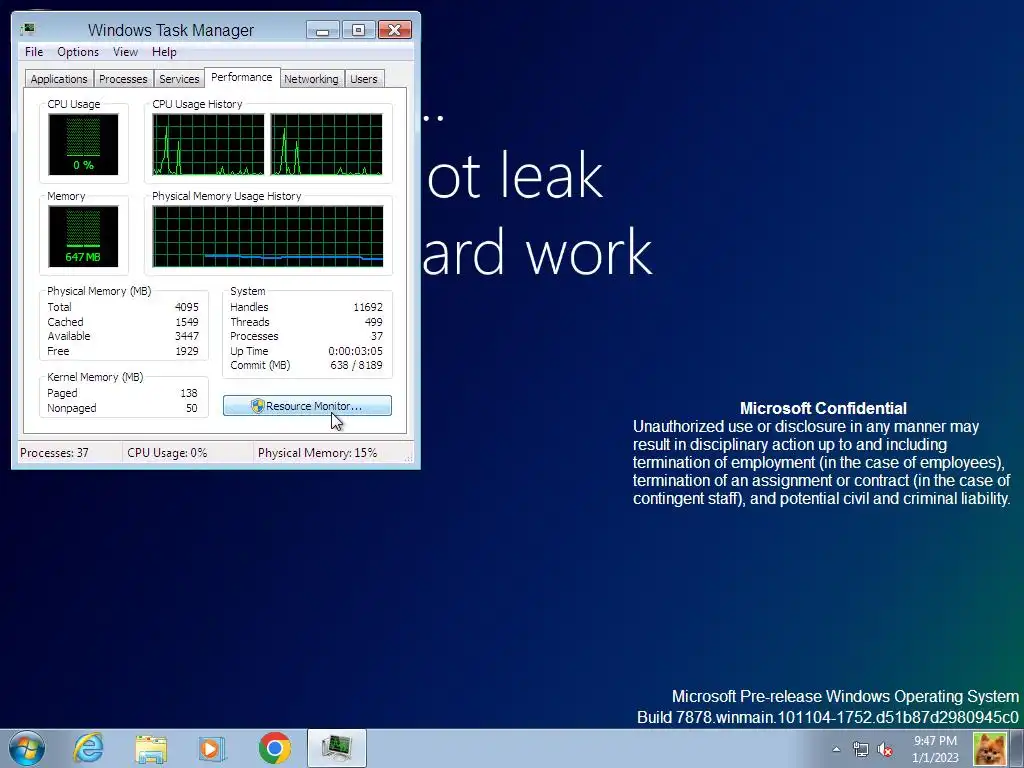Viewport: 1024px width, 768px height.
Task: Click the Available value 3447
Action: tap(187, 336)
